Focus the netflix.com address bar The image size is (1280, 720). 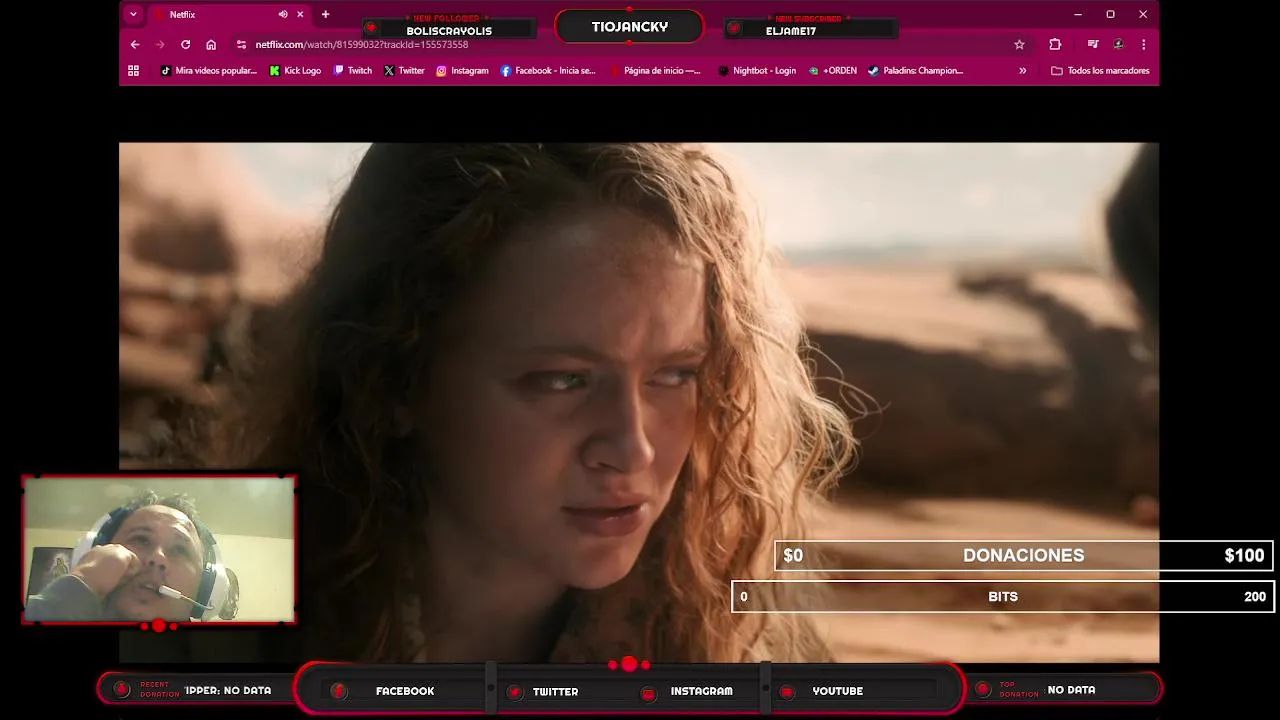pos(630,44)
